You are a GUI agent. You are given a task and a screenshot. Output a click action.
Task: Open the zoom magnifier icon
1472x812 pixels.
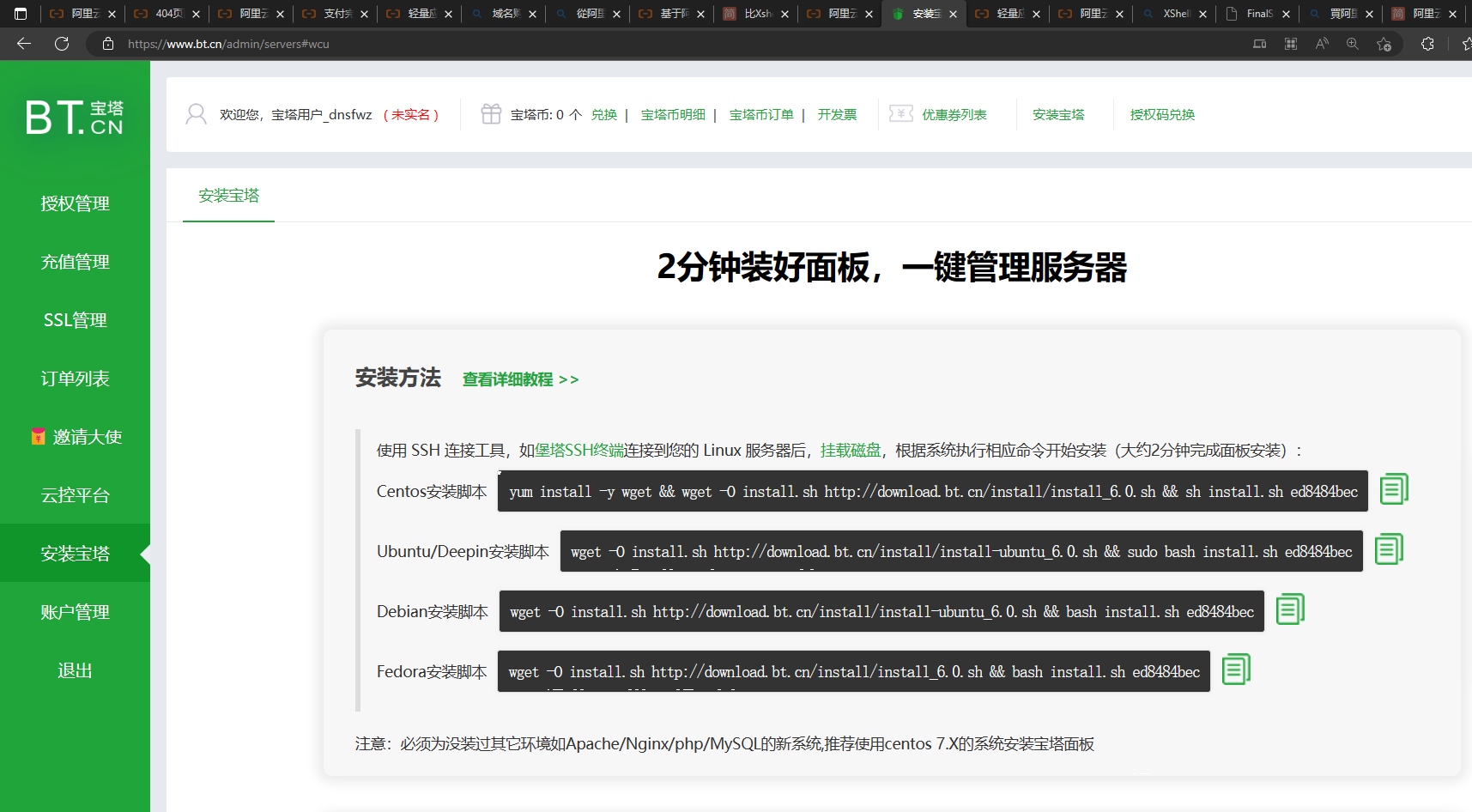point(1353,44)
